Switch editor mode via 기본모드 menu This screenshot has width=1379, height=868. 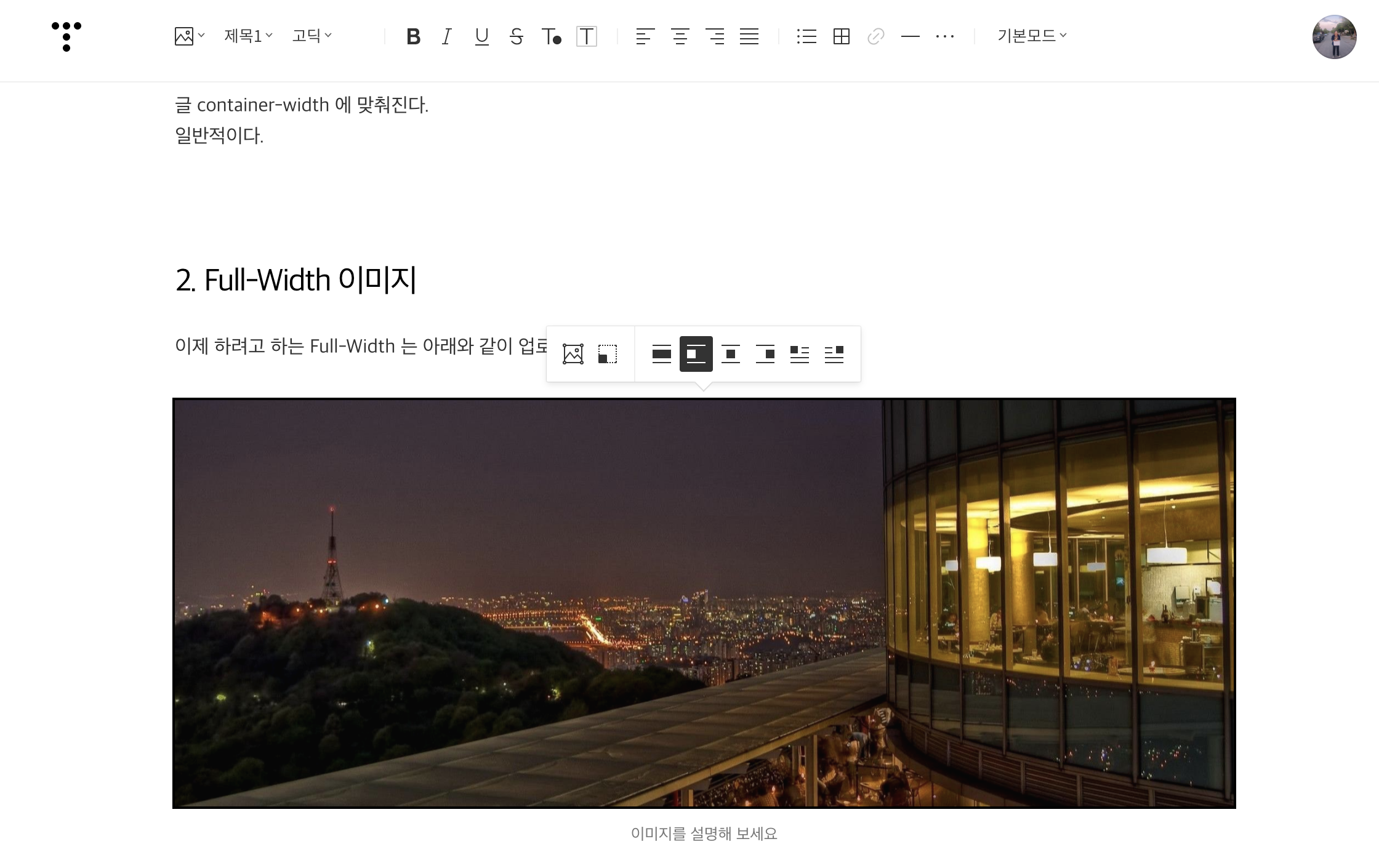pyautogui.click(x=1031, y=36)
